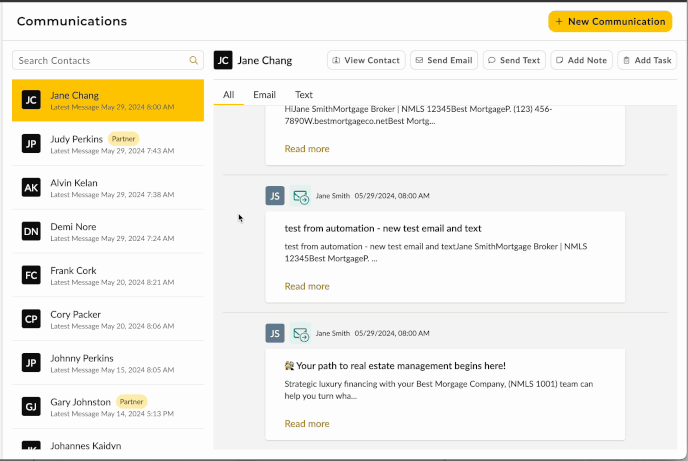
Task: Click sent-email icon on real estate management message
Action: pyautogui.click(x=301, y=334)
